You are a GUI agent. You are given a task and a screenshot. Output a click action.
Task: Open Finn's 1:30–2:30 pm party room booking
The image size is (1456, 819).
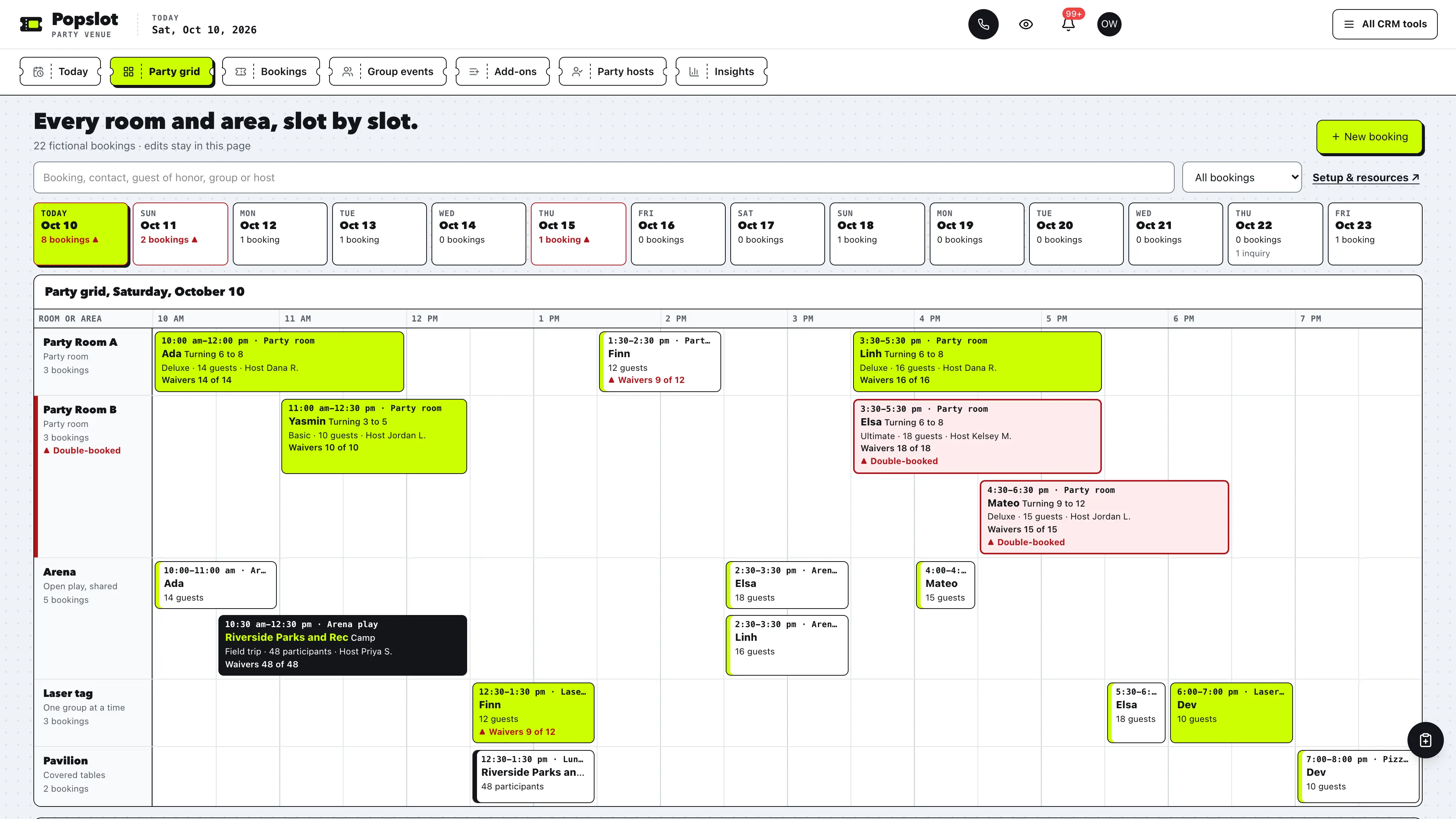(x=660, y=361)
